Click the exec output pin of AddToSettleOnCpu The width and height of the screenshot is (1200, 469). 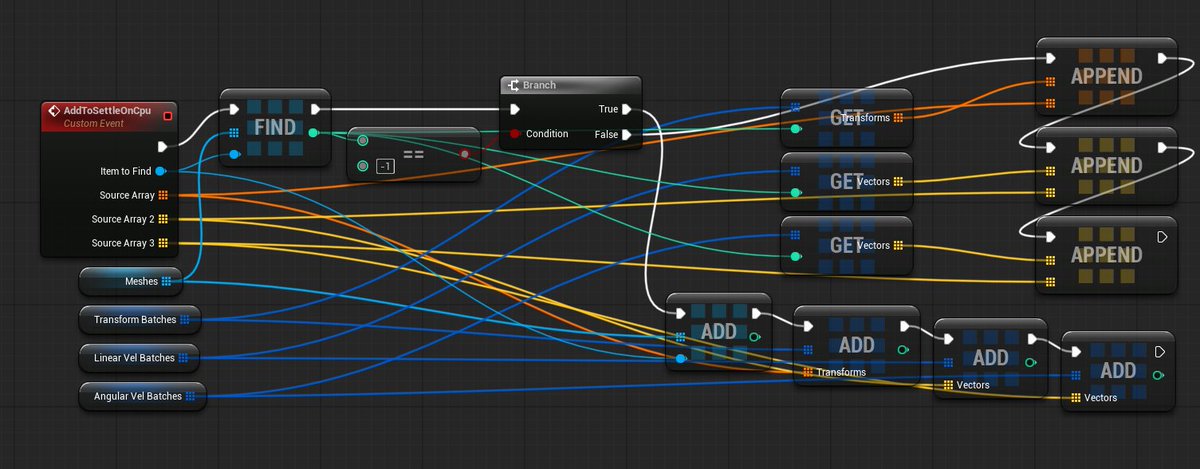point(162,146)
